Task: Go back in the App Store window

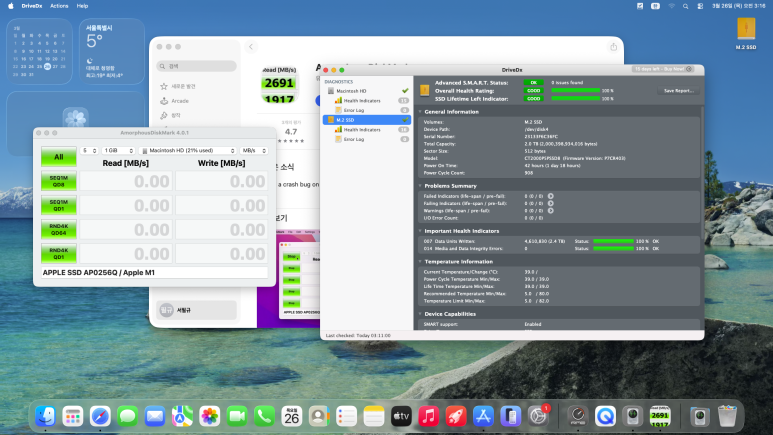Action: pos(250,47)
